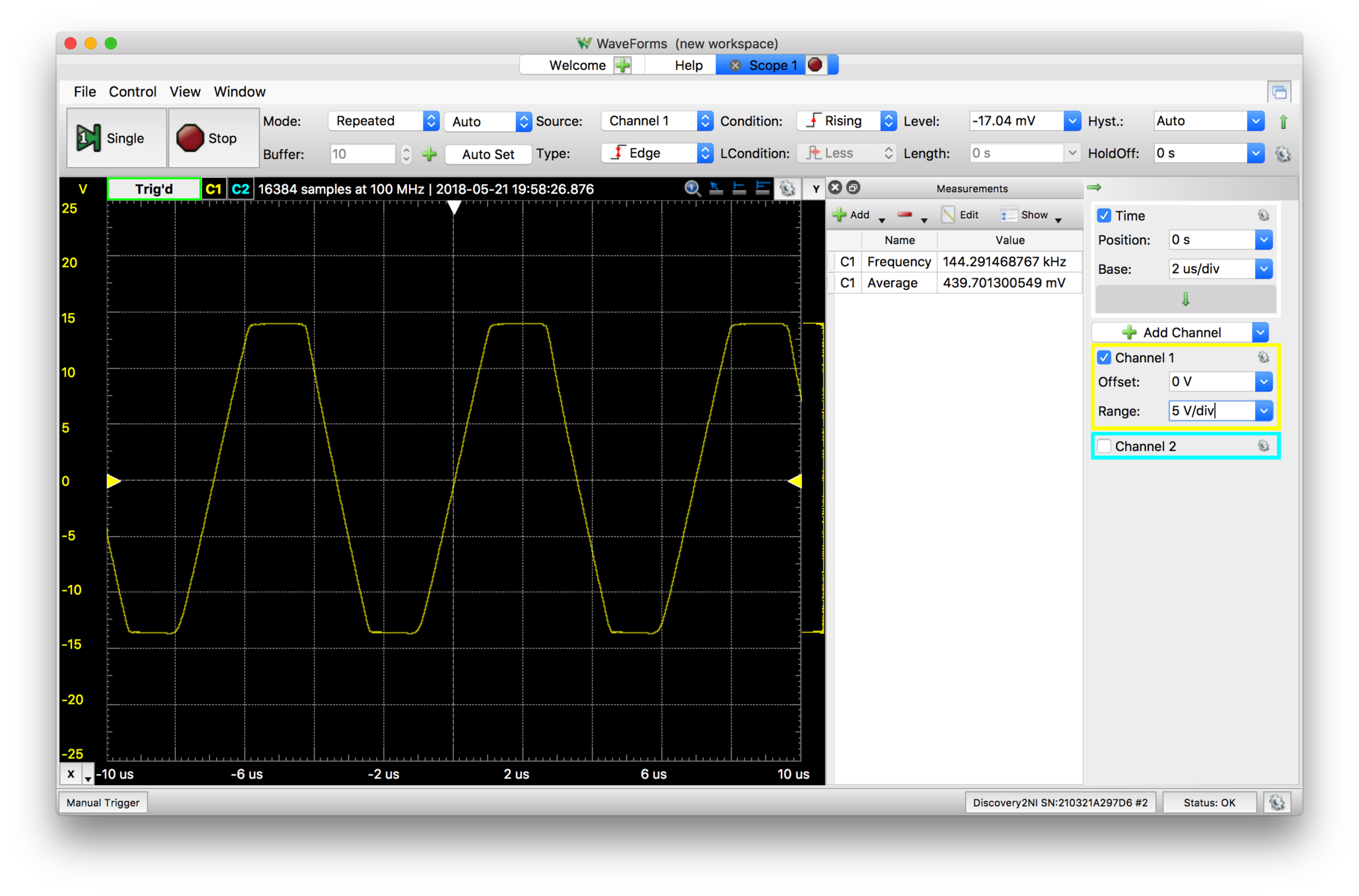The height and width of the screenshot is (896, 1359).
Task: Expand the Channel 1 Offset dropdown arrow
Action: tap(1263, 382)
